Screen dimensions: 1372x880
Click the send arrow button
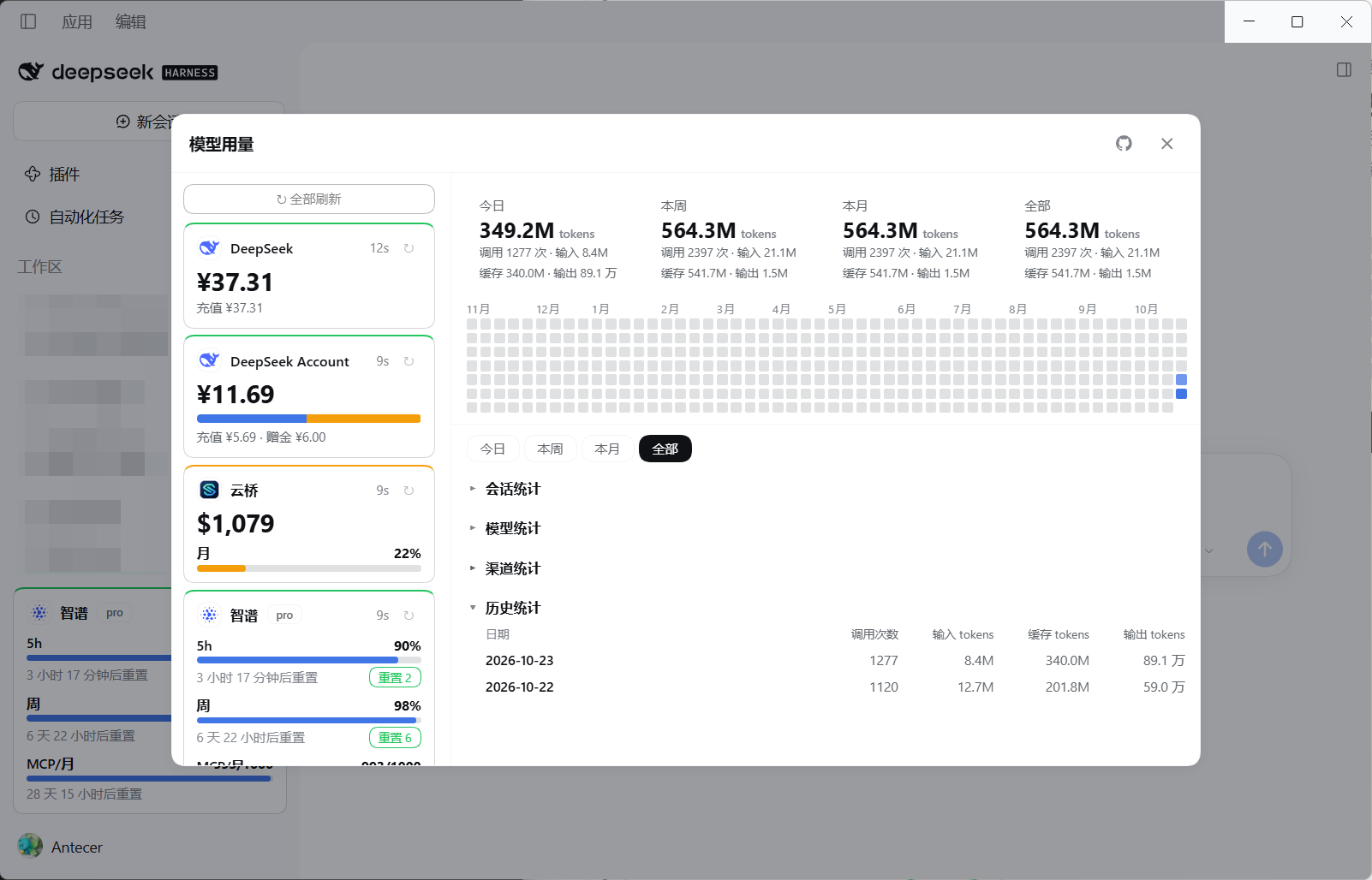coord(1264,549)
